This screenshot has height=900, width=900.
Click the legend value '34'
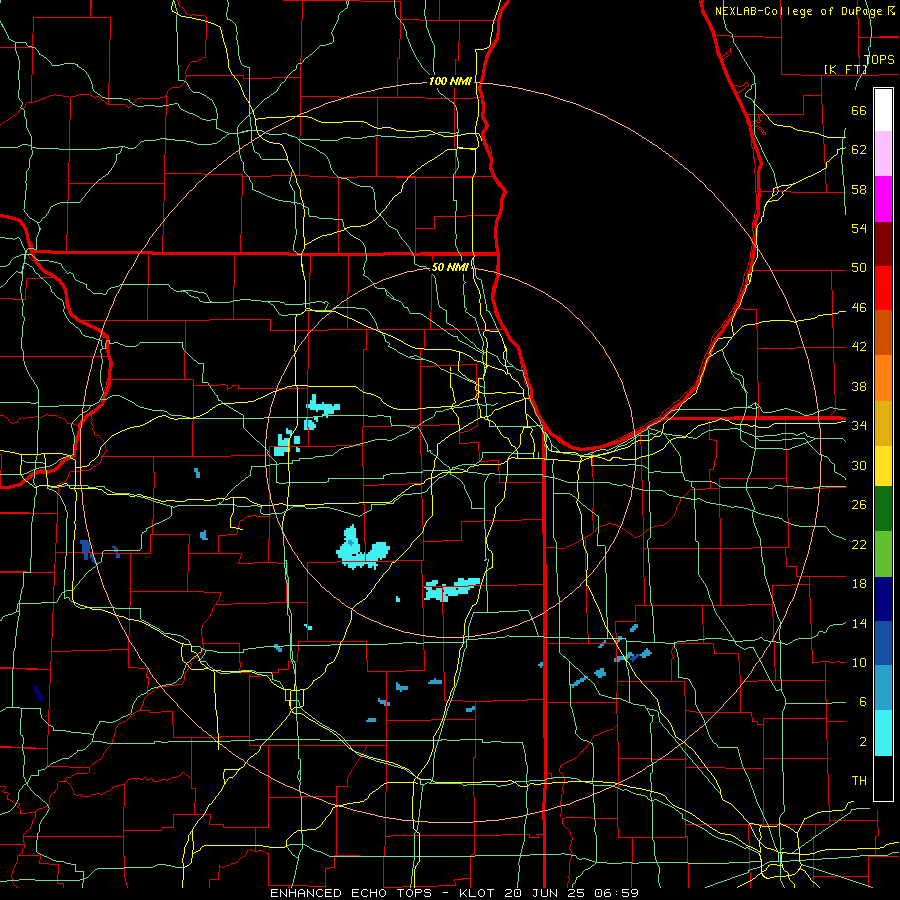(x=859, y=425)
